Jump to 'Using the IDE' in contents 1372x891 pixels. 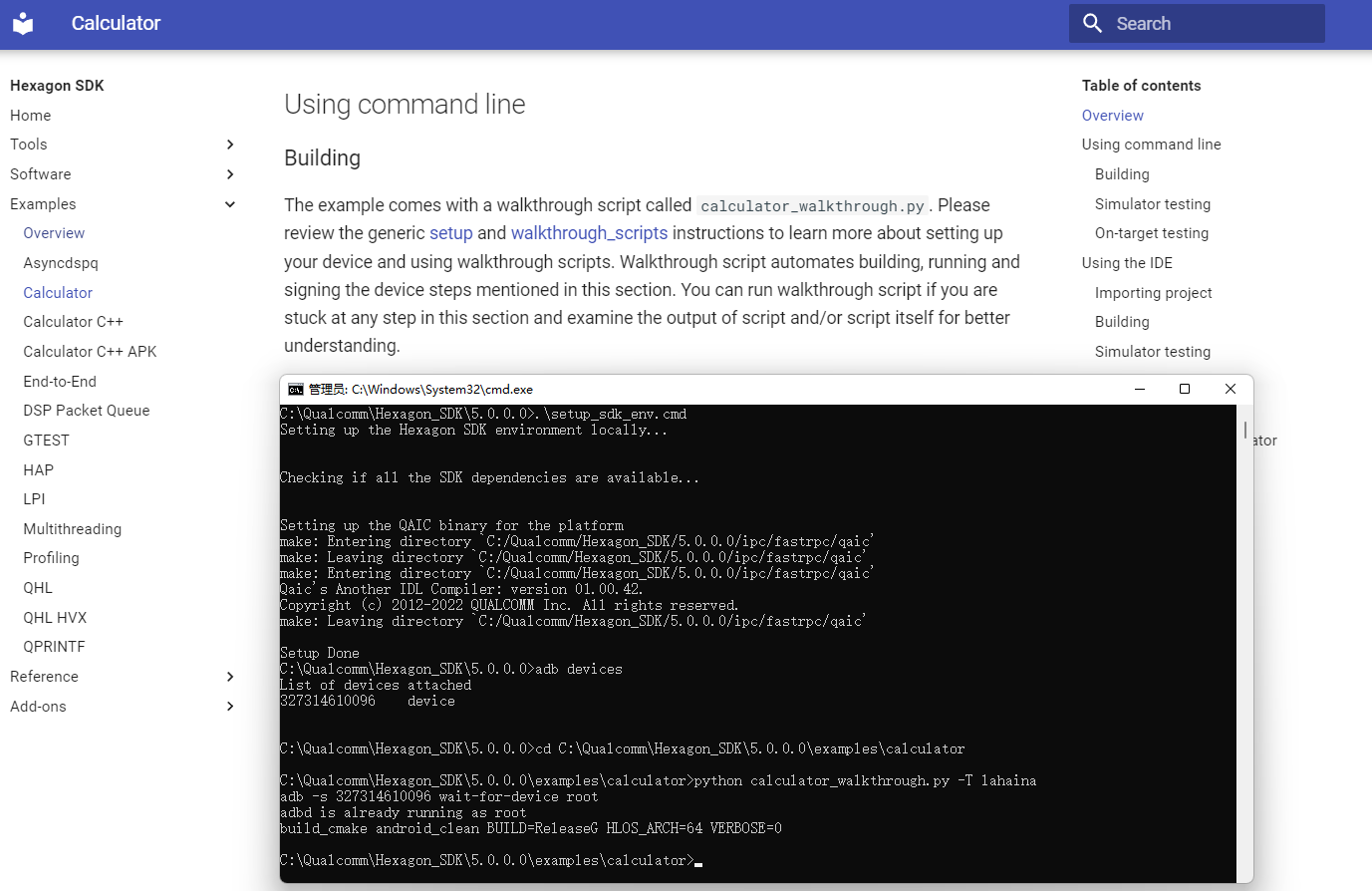(1127, 263)
